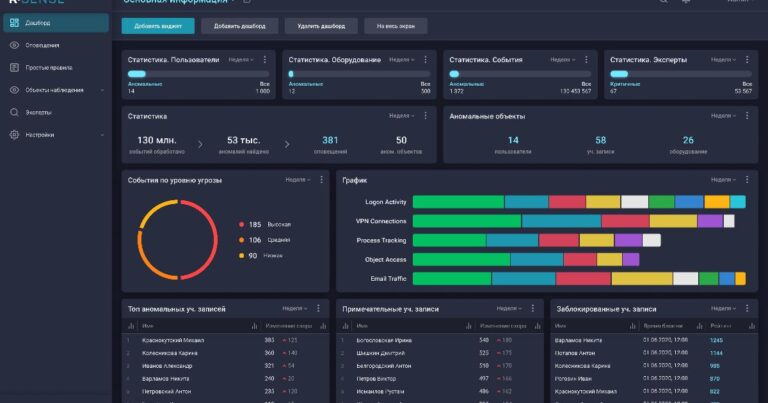Click the Email Traffic chart row label
The width and height of the screenshot is (768, 403).
pos(388,279)
